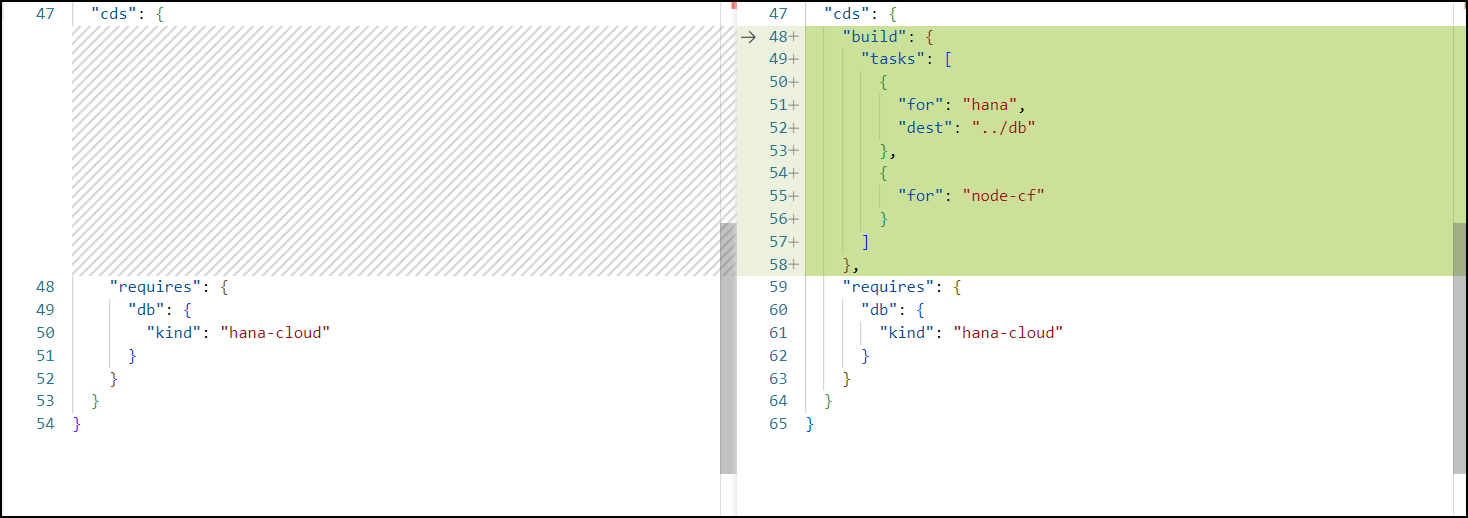
Task: Click added line number 53+ in right pane
Action: (783, 151)
